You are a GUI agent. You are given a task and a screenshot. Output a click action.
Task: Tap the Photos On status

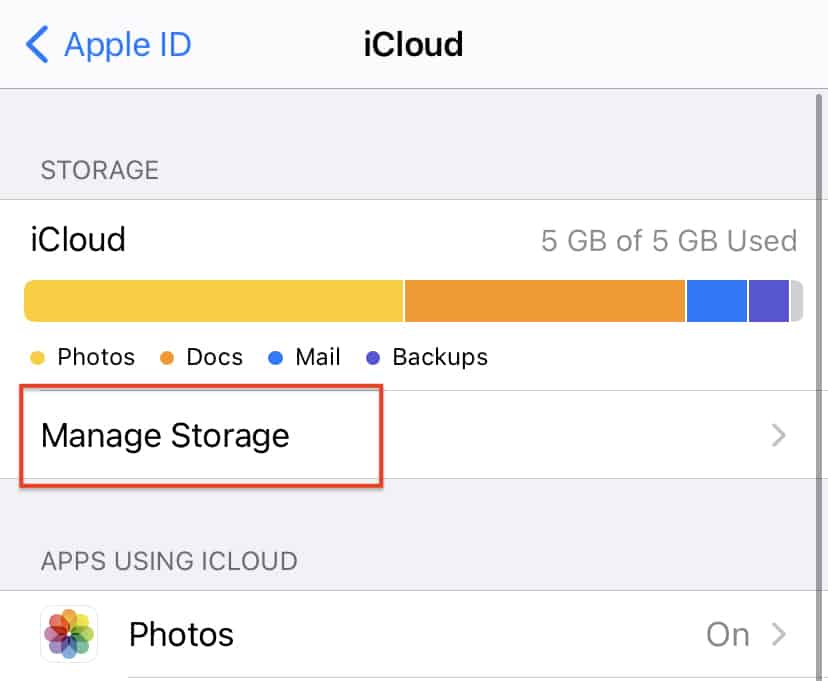728,634
